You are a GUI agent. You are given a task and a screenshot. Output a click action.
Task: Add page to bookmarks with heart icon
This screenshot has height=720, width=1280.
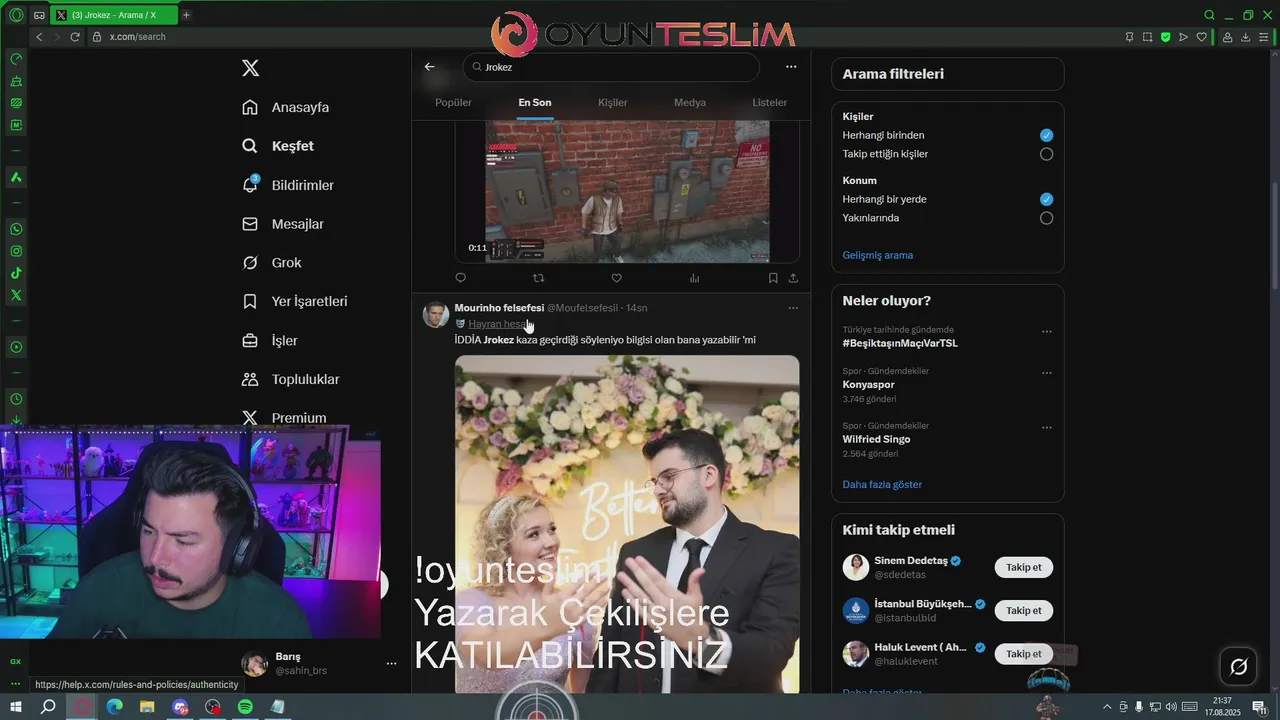point(1201,37)
